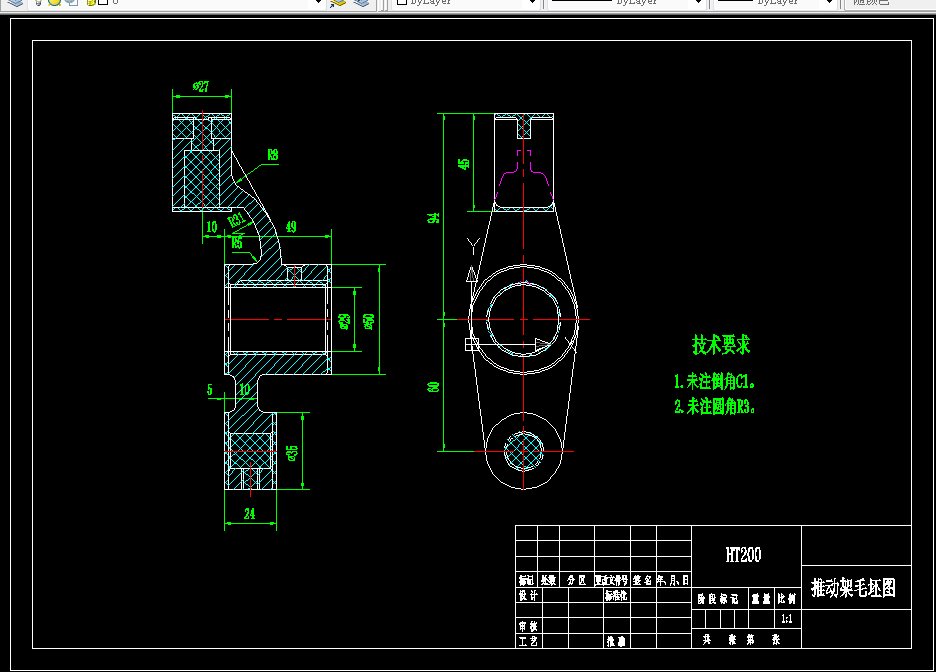Select the φ29 bore dimension
Screen dimensions: 936x672
click(344, 321)
